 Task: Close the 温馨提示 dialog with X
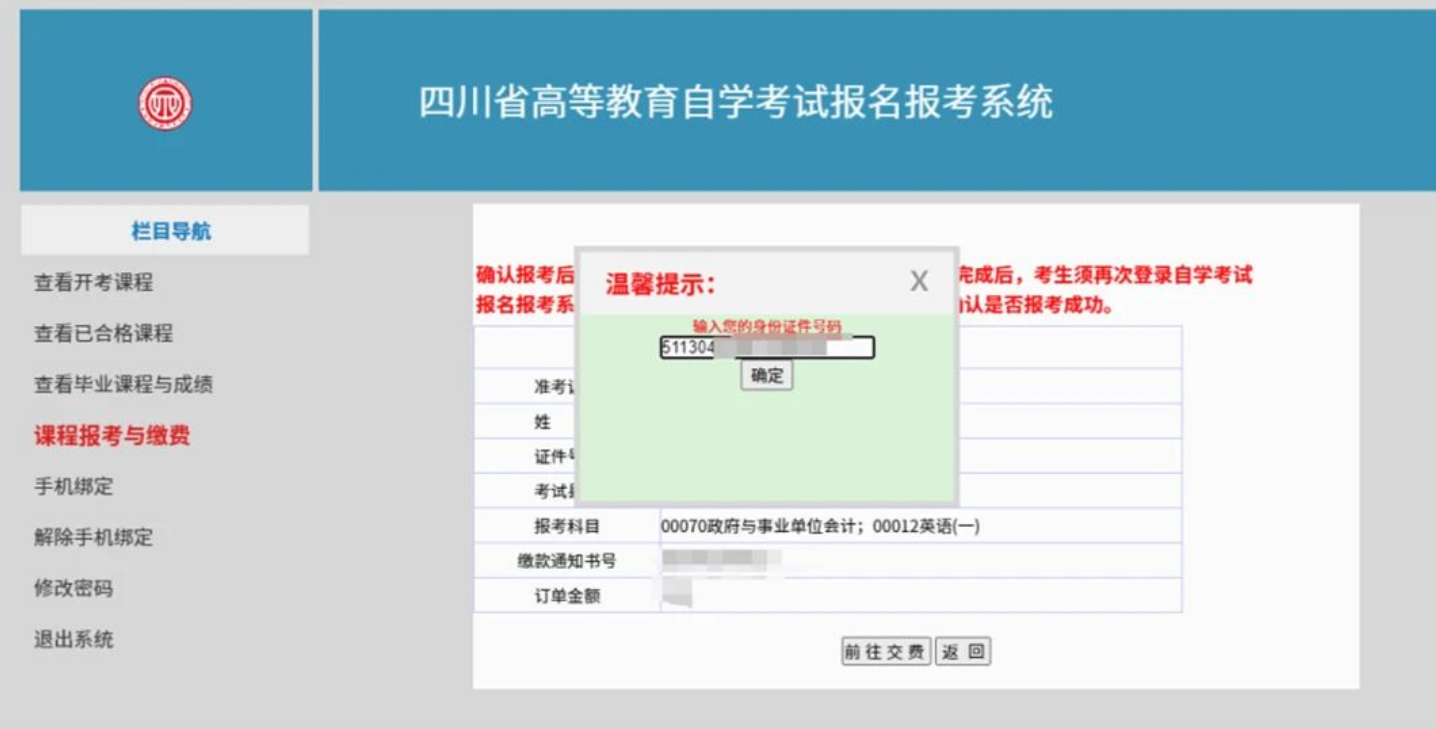[x=917, y=283]
